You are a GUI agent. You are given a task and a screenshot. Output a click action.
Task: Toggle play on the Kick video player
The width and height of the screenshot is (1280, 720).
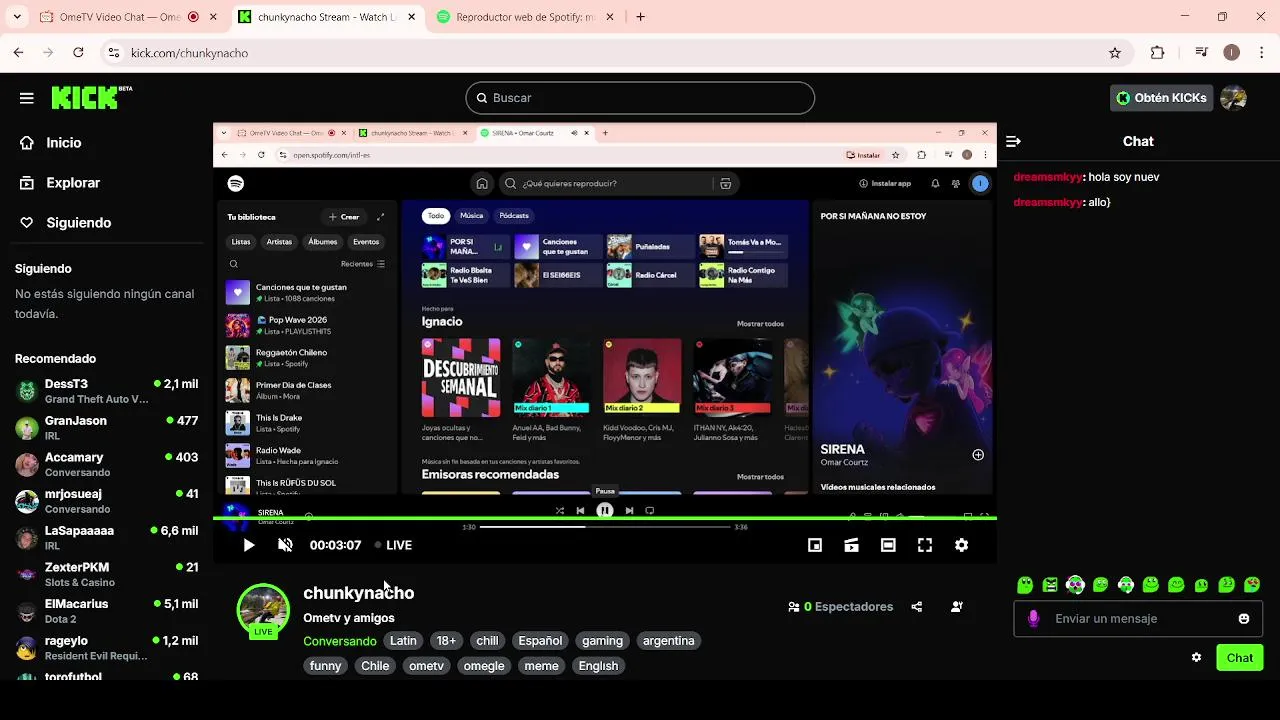click(249, 545)
